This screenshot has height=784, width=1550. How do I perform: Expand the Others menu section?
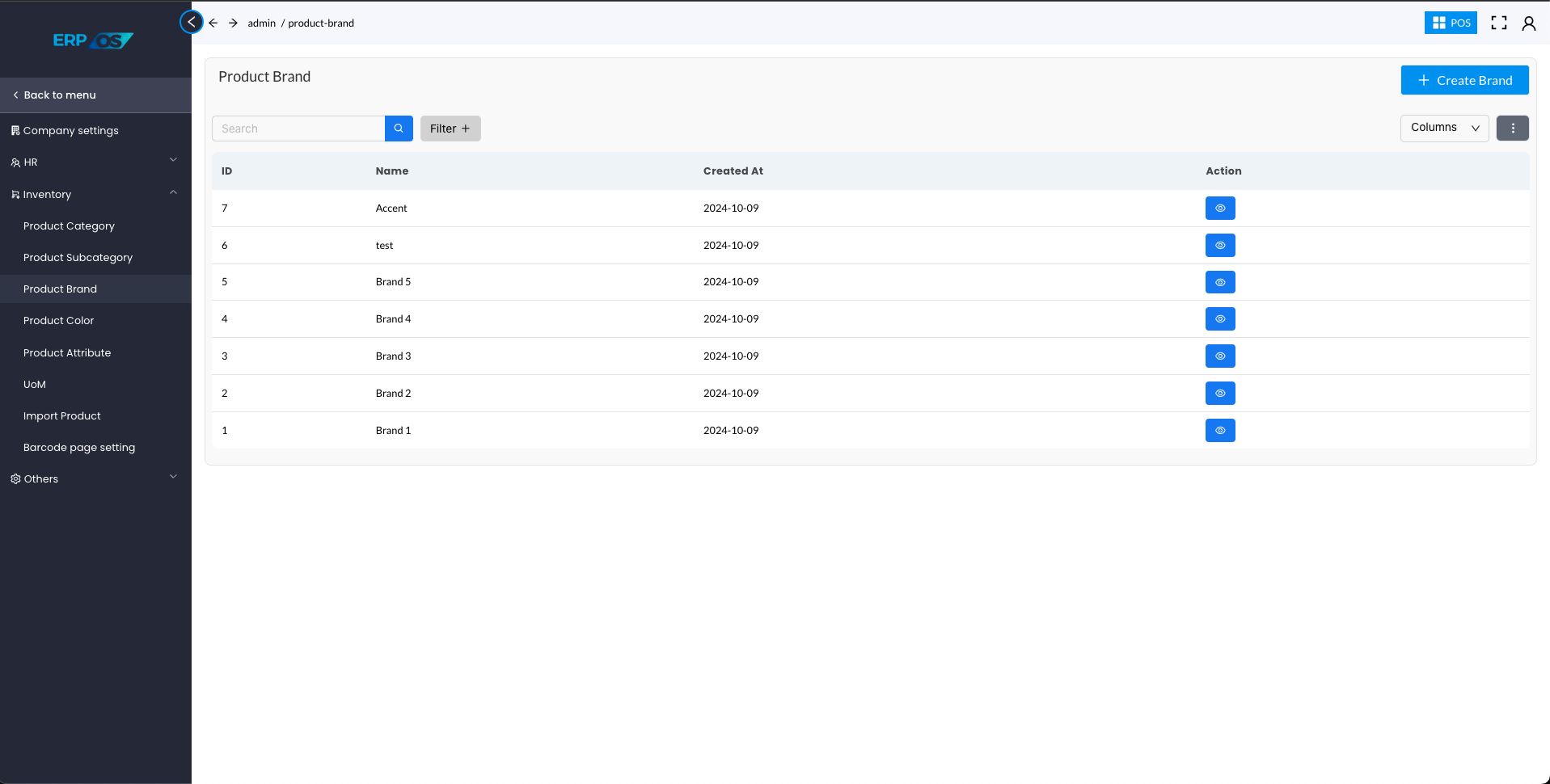[x=95, y=478]
